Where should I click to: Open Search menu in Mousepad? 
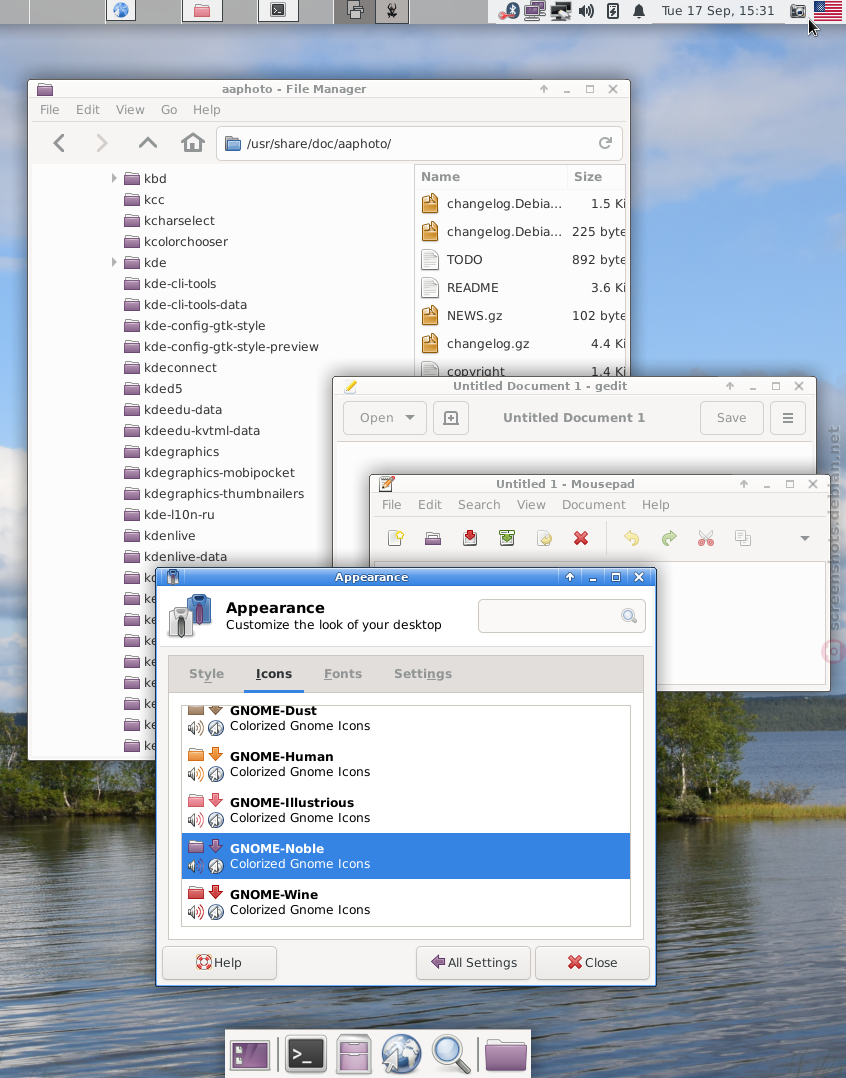click(479, 505)
